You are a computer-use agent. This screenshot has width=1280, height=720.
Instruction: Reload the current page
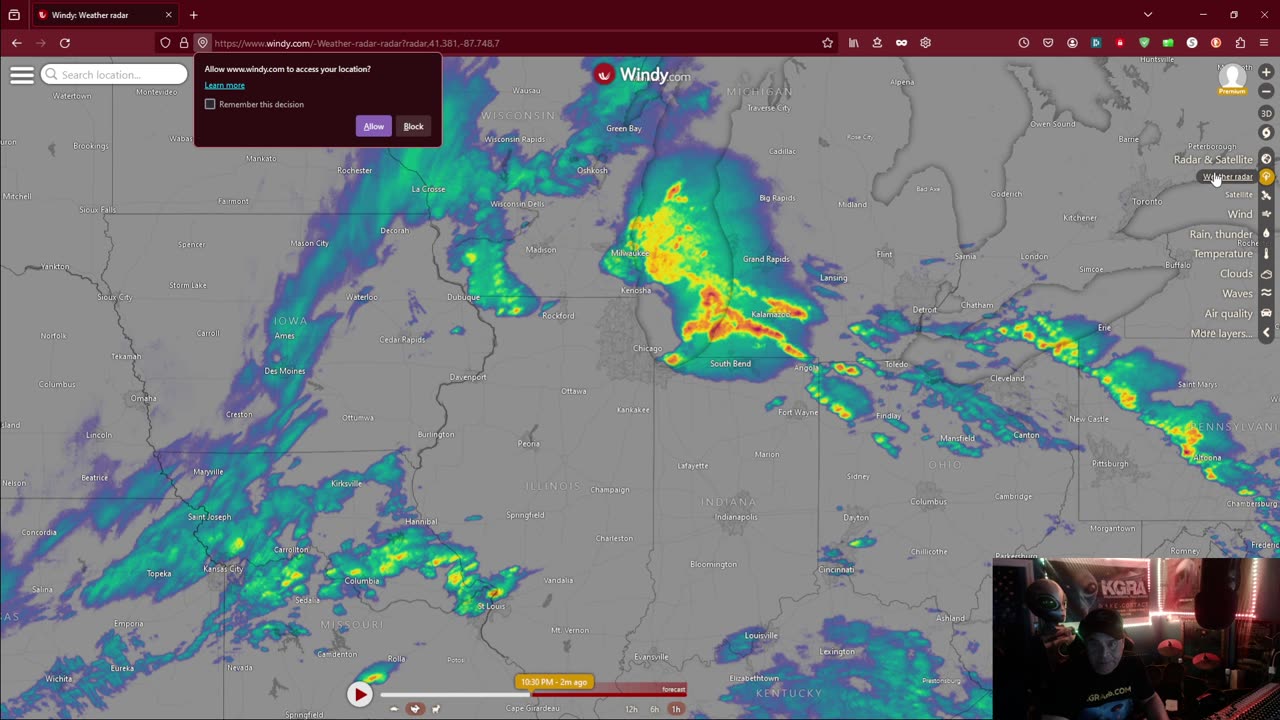pos(65,43)
